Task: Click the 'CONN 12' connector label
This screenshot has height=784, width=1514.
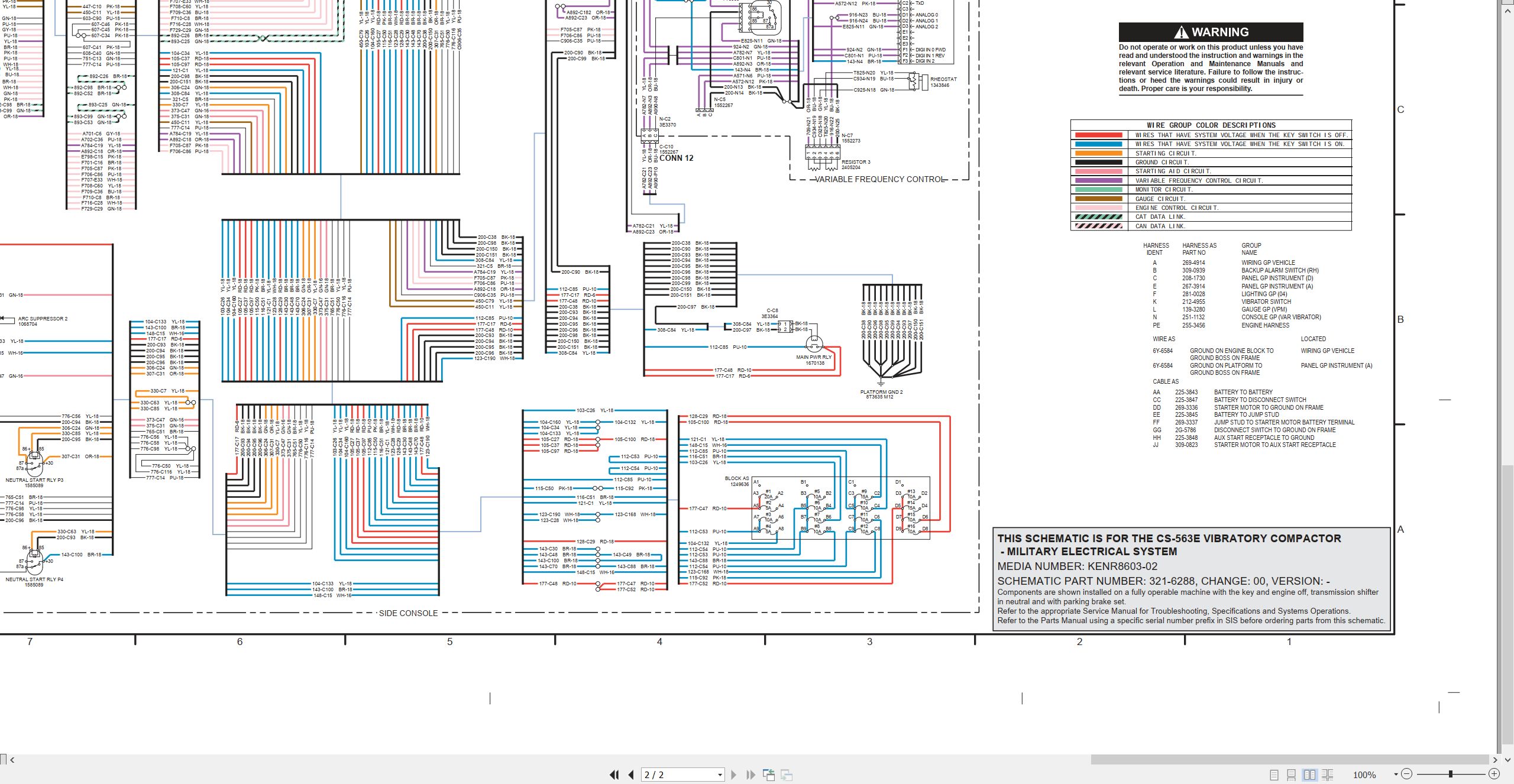Action: point(676,158)
